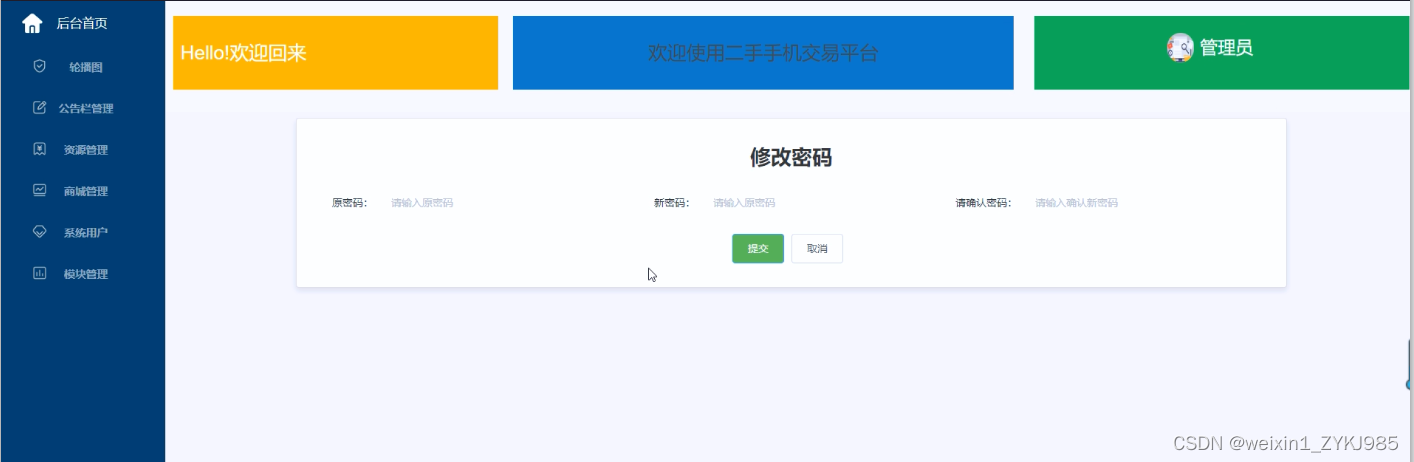The image size is (1414, 462).
Task: Click the administrator avatar icon
Action: (x=1180, y=47)
